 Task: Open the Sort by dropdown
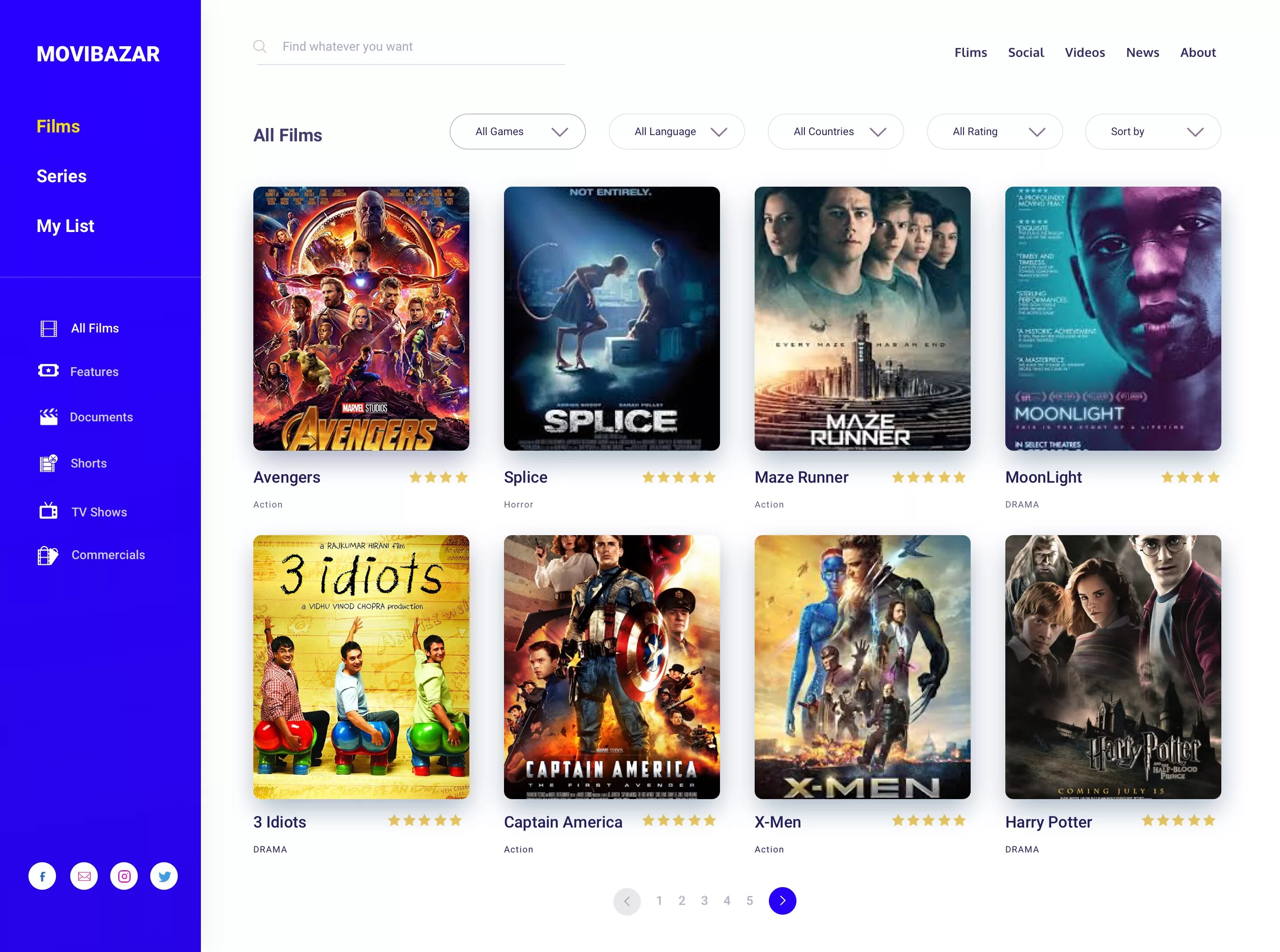click(x=1153, y=132)
